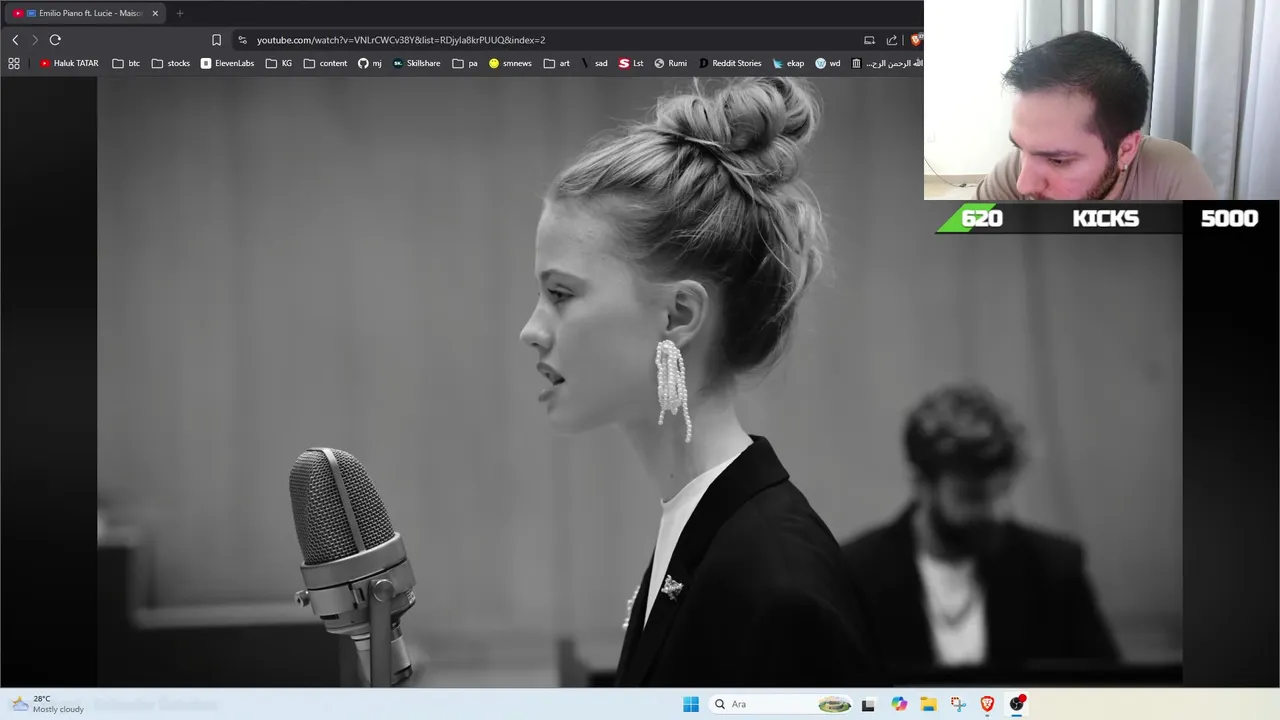Switch to Brave browser on taskbar

pos(987,704)
